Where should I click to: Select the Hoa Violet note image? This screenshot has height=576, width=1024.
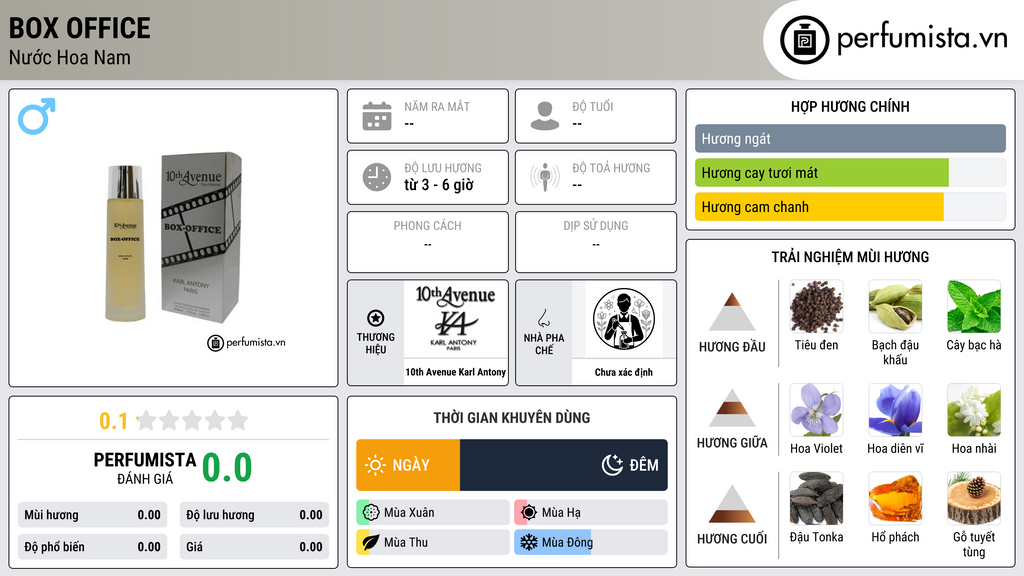click(x=816, y=410)
